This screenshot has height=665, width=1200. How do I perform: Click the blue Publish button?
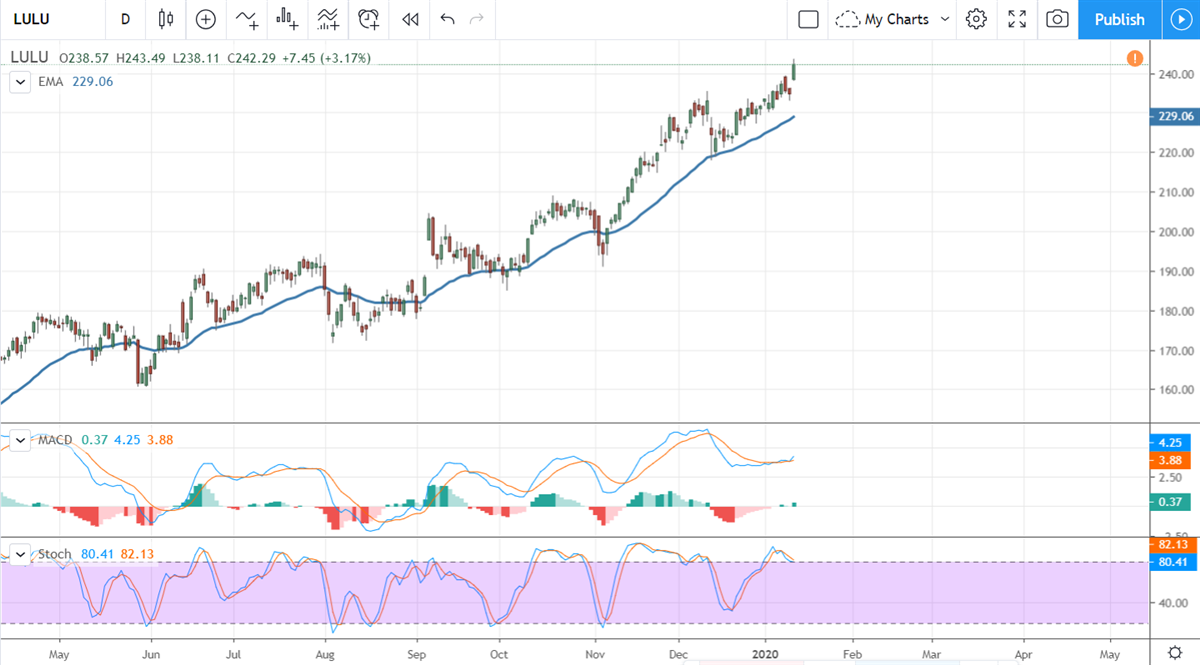pyautogui.click(x=1119, y=19)
